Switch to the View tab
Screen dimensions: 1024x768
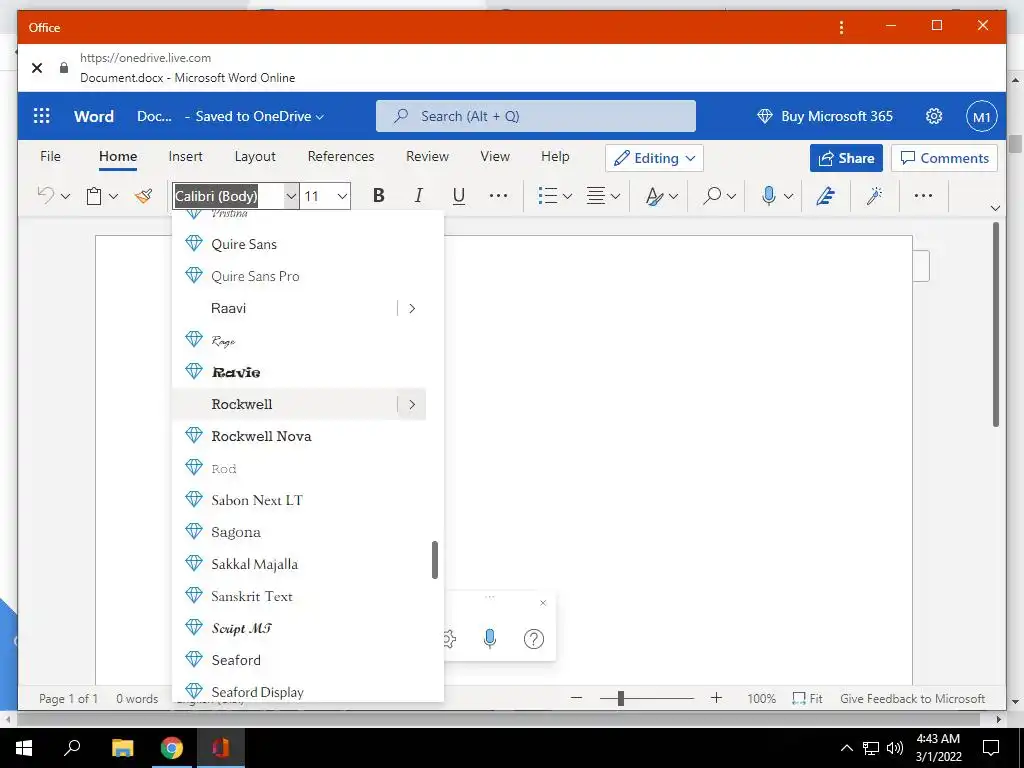495,156
